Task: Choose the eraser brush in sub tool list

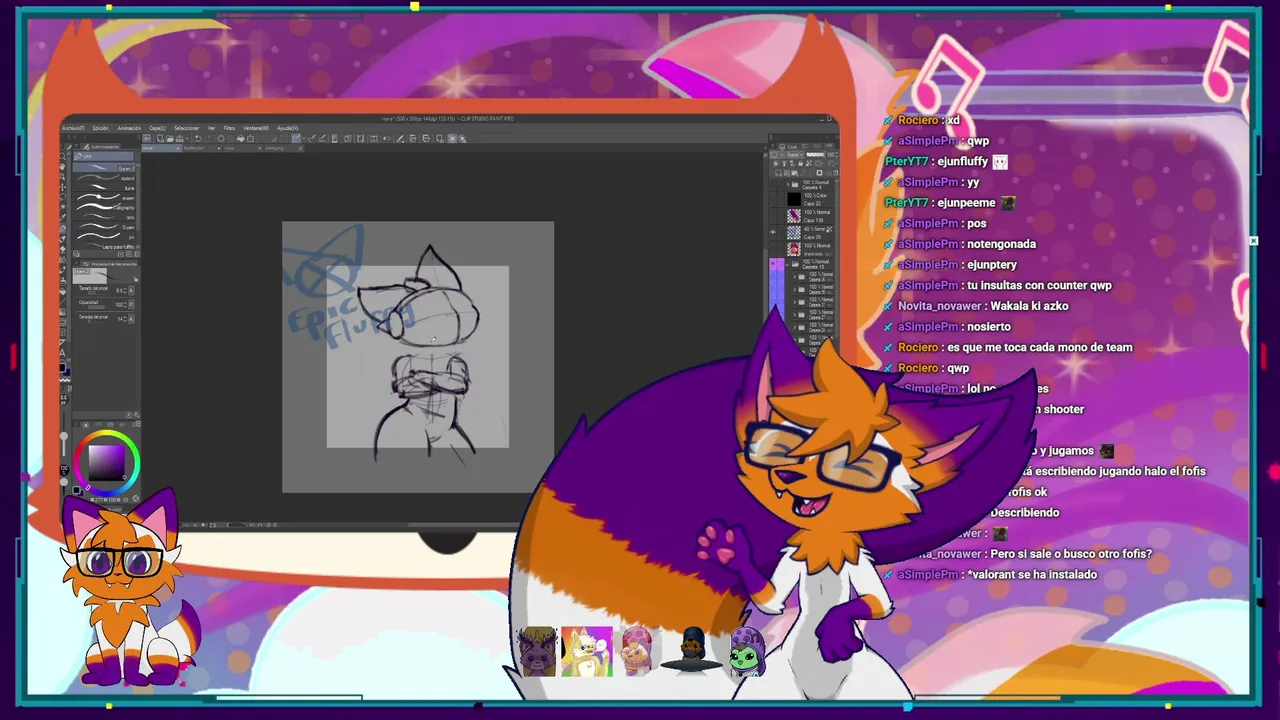Action: pyautogui.click(x=103, y=198)
